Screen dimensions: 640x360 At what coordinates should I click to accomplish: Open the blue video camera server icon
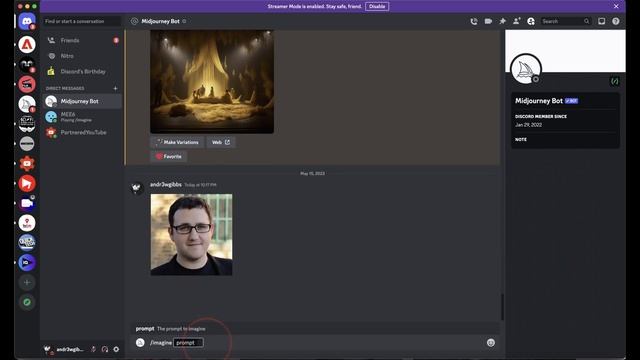coord(27,203)
